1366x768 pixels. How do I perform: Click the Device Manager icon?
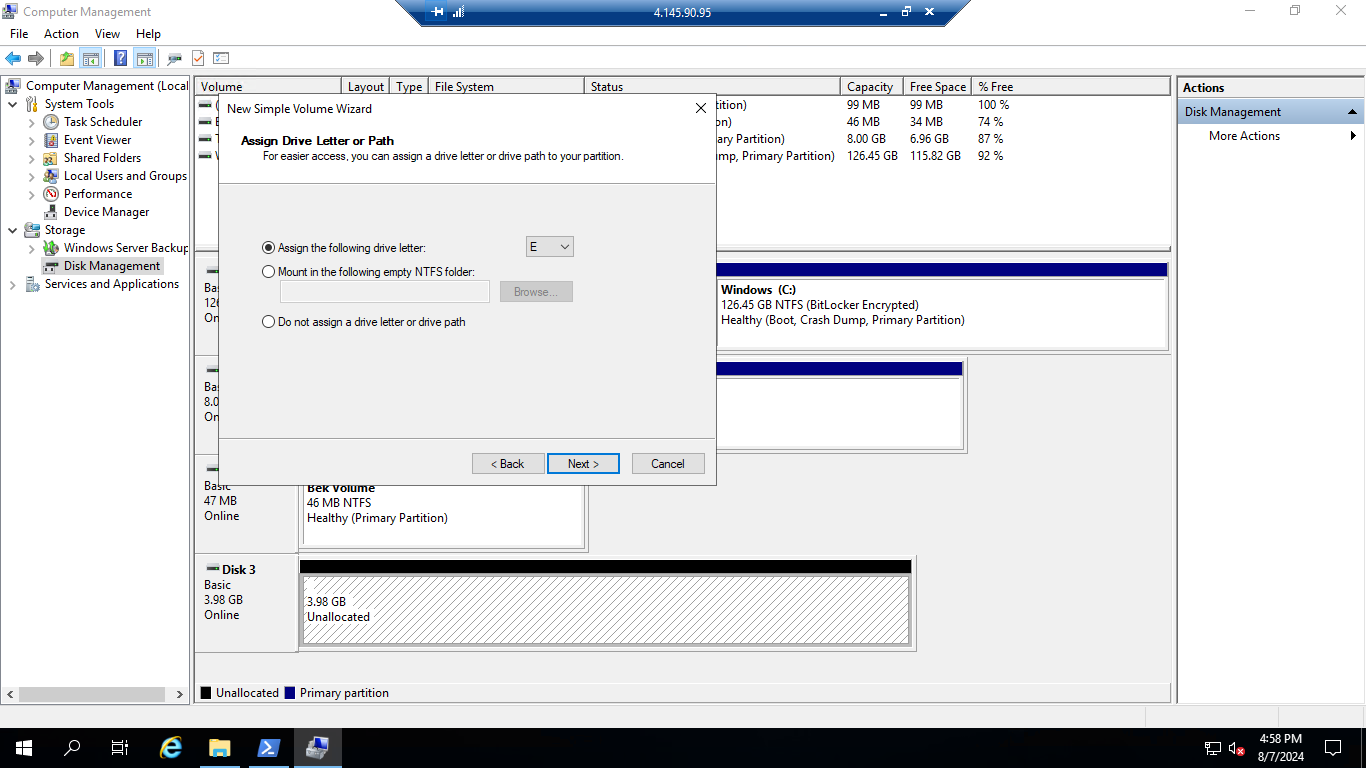click(51, 212)
